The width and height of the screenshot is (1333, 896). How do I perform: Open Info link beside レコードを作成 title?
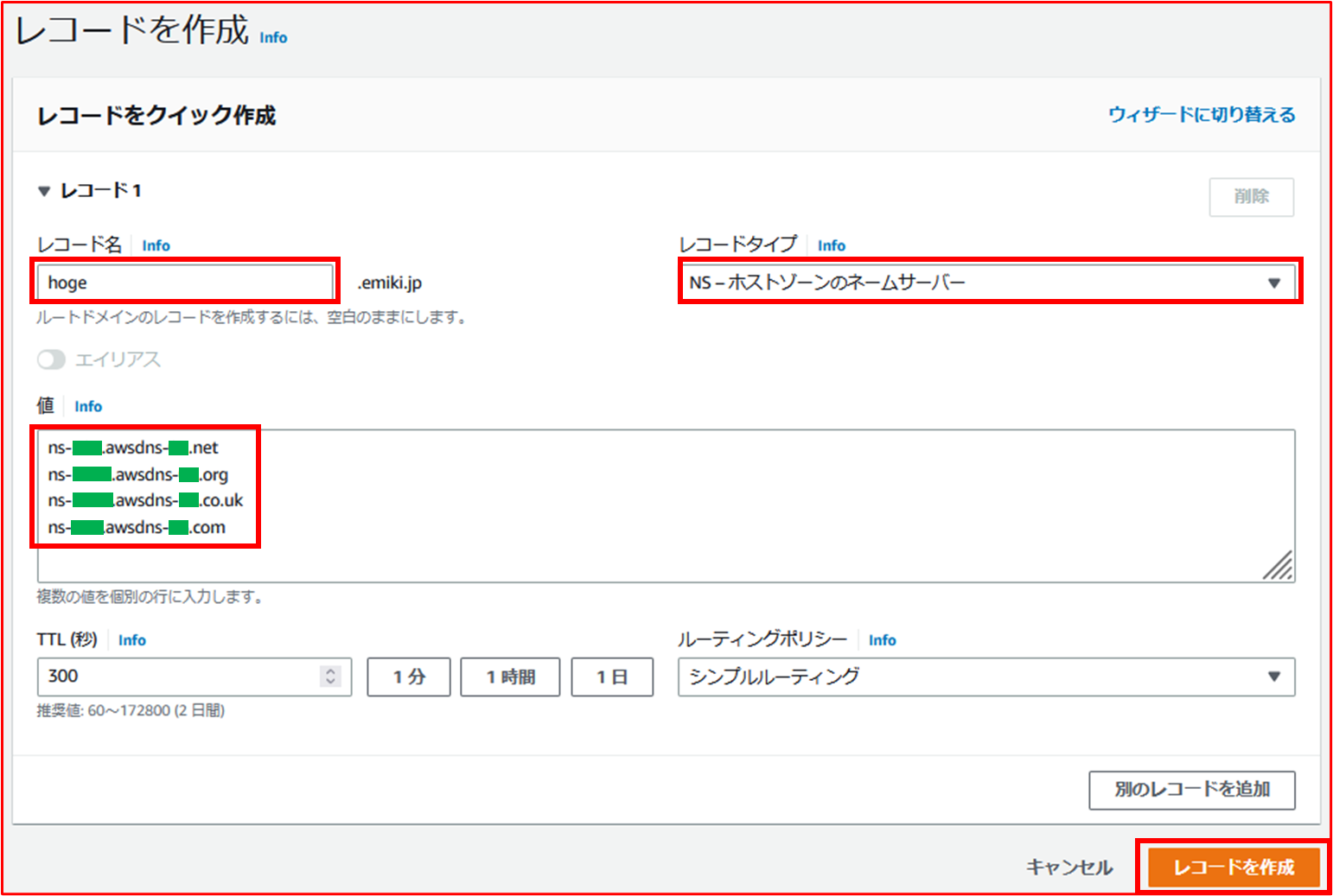[273, 38]
